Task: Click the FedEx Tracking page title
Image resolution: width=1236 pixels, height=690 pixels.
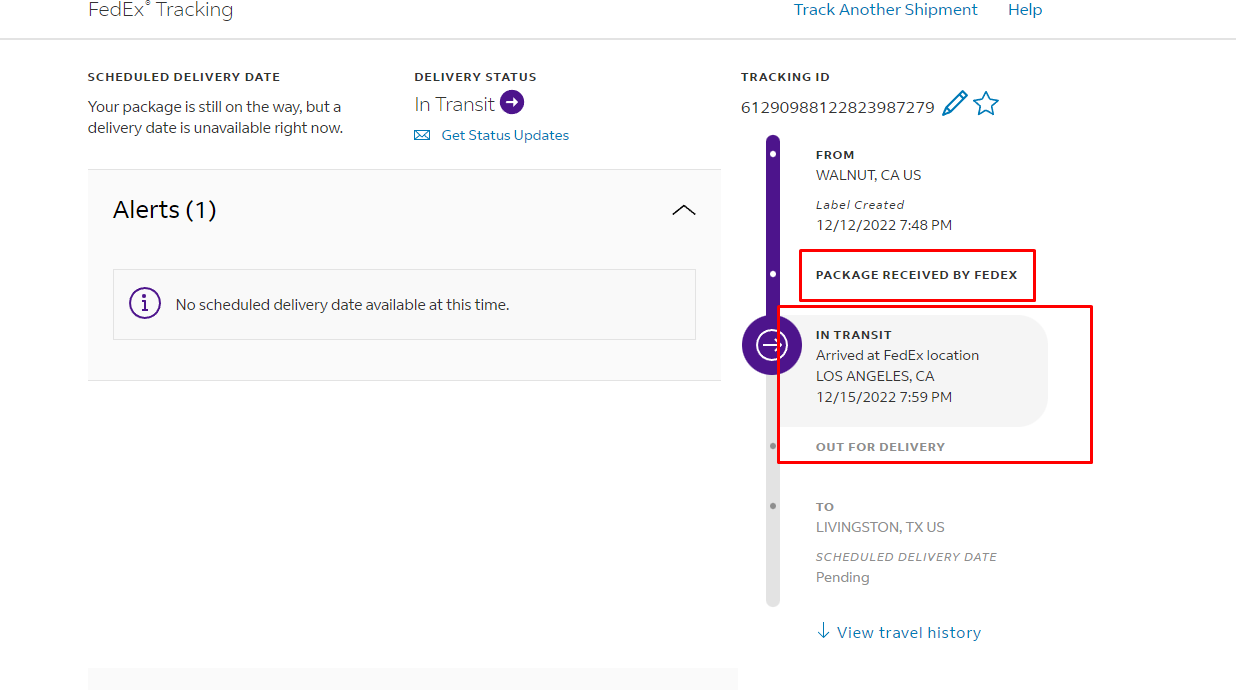Action: (160, 11)
